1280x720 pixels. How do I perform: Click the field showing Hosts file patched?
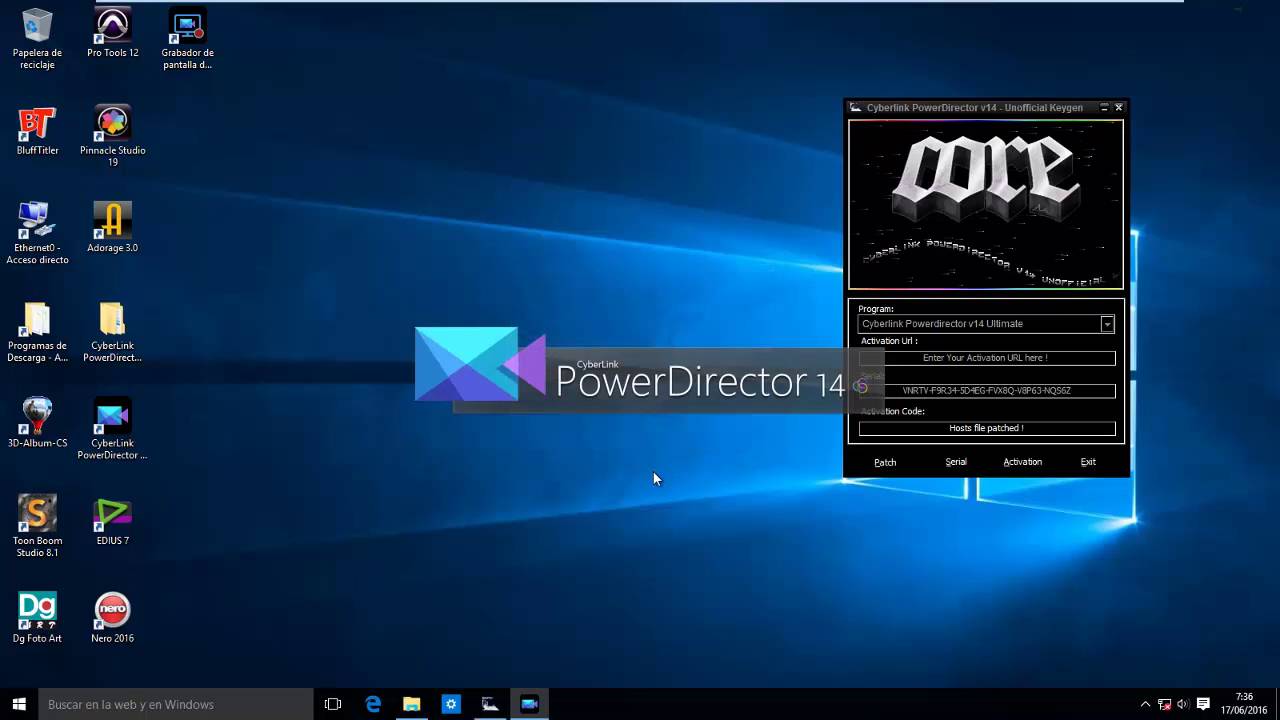point(986,428)
